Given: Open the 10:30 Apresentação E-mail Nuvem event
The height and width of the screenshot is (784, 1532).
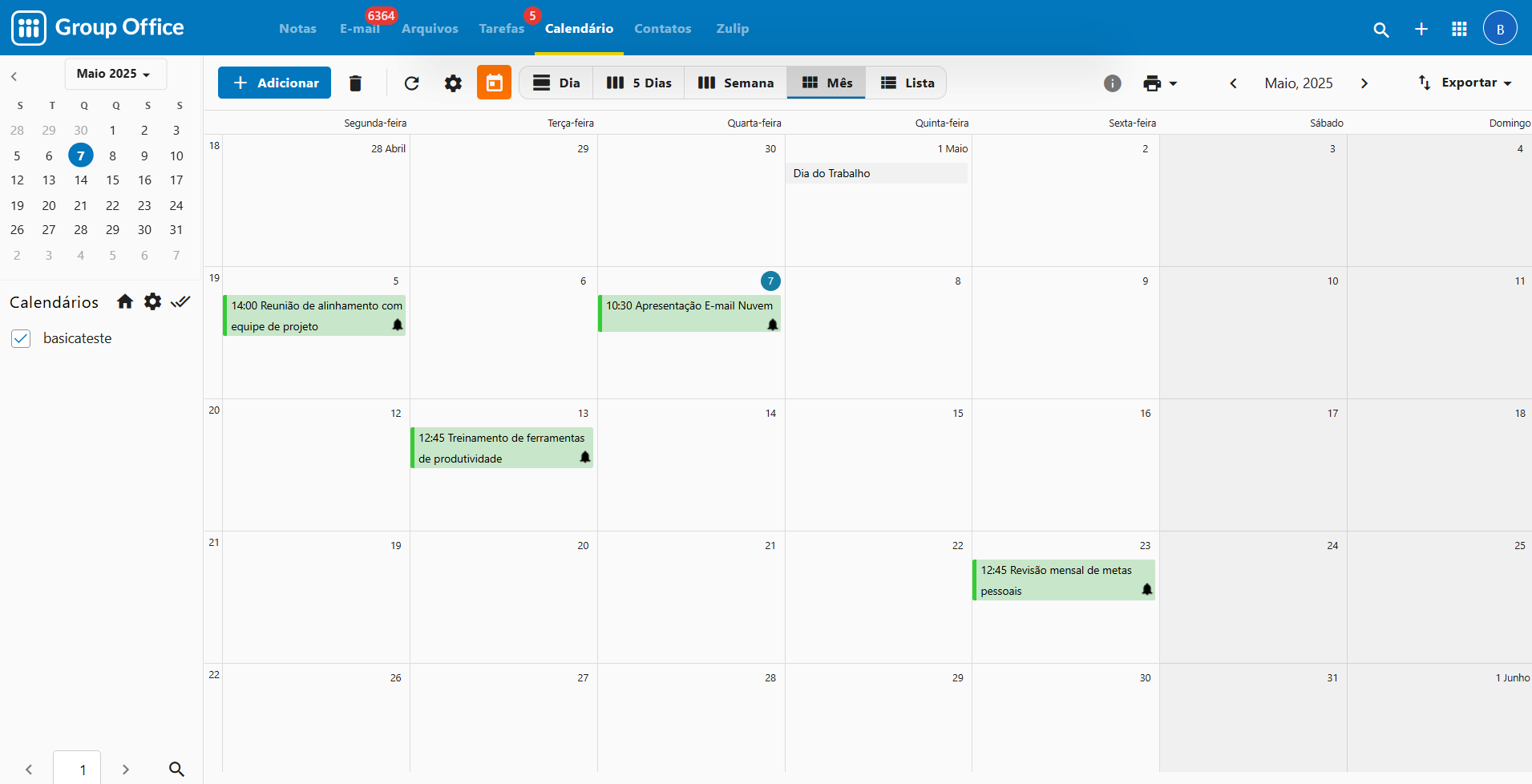Looking at the screenshot, I should (x=689, y=313).
